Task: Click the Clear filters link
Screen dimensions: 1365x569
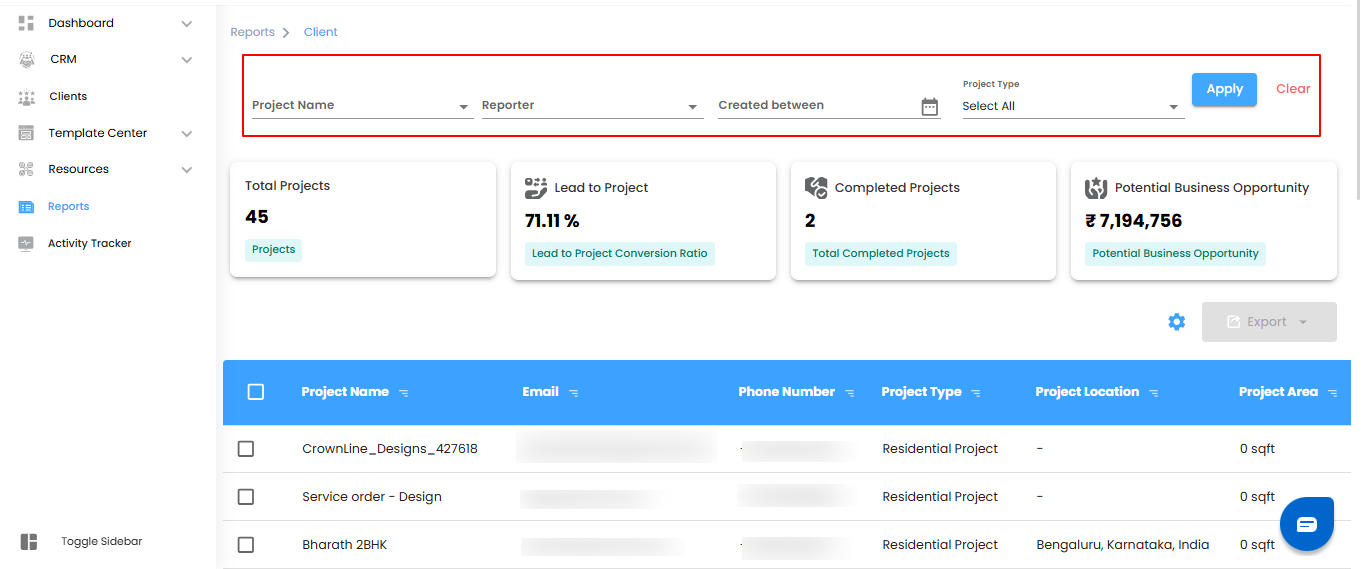Action: (1293, 89)
